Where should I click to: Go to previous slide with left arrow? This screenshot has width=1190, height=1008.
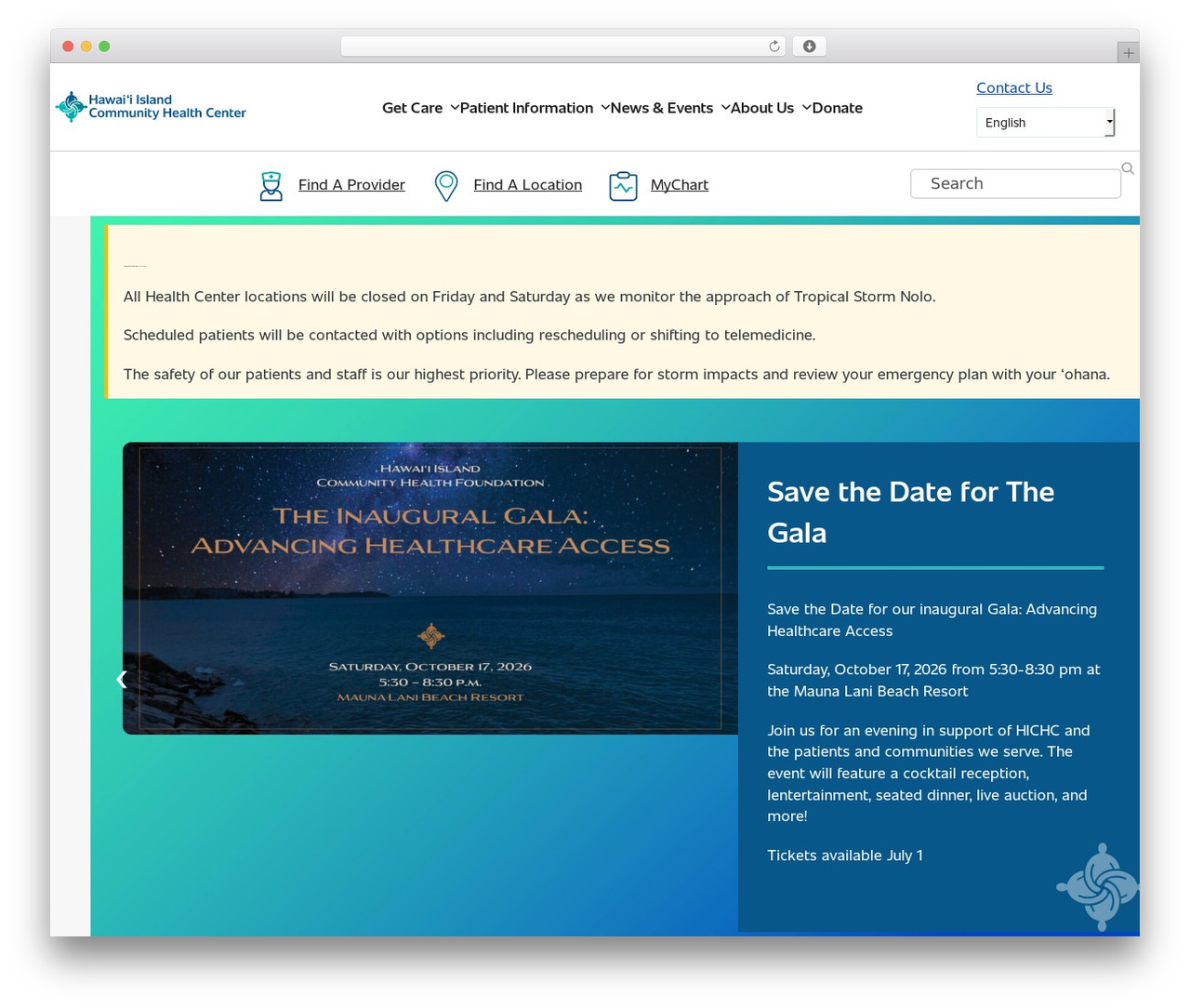point(121,679)
